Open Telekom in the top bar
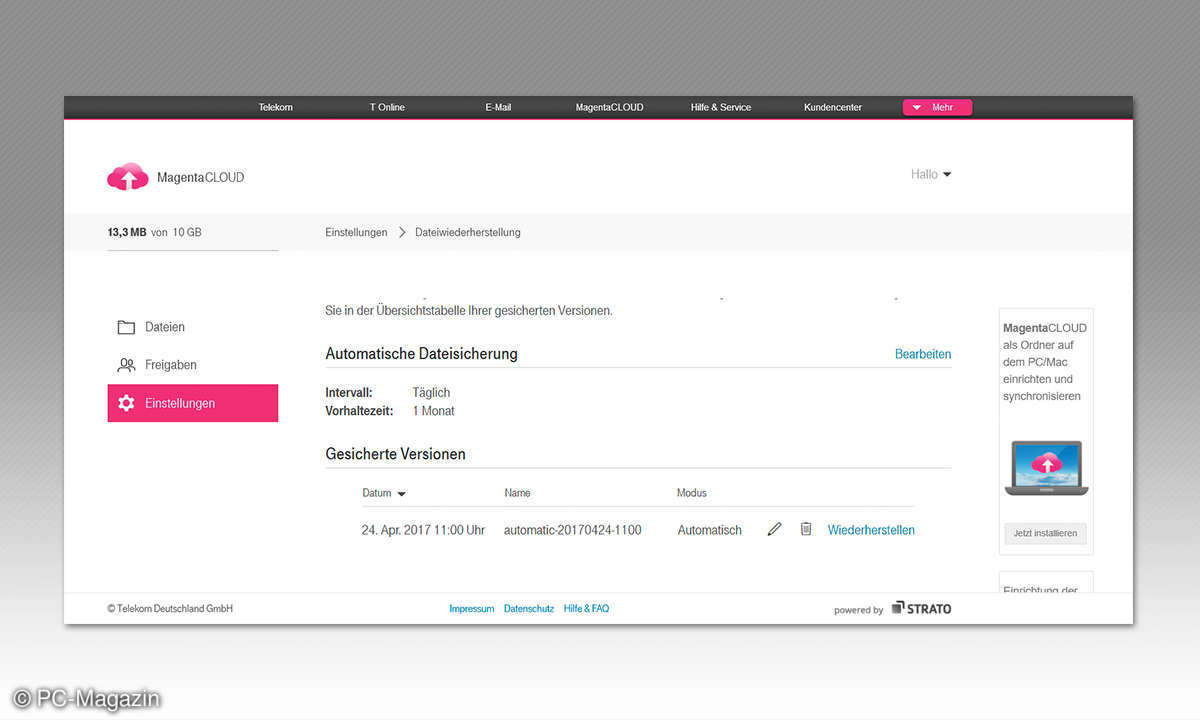 tap(276, 107)
